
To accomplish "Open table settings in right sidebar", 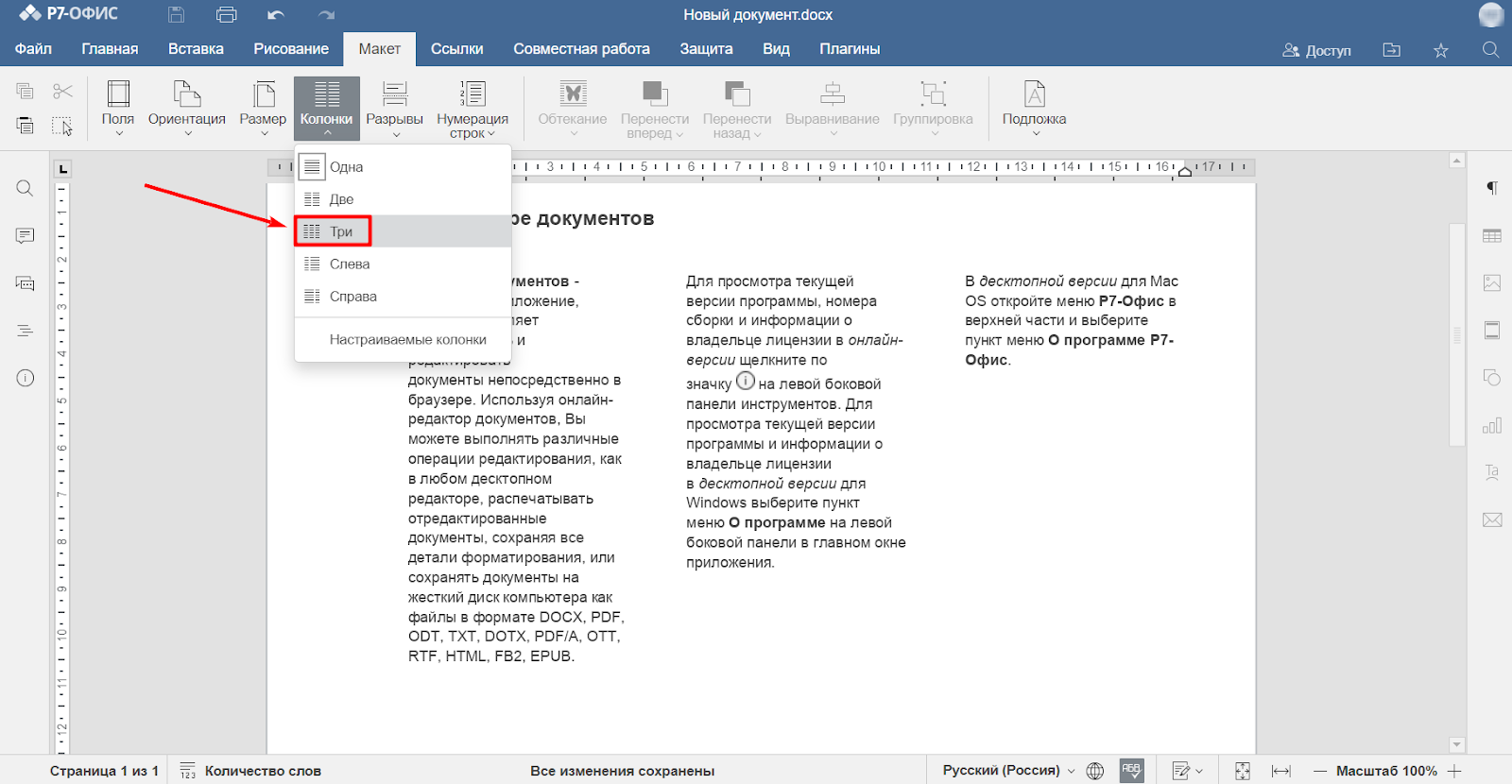I will (1492, 235).
